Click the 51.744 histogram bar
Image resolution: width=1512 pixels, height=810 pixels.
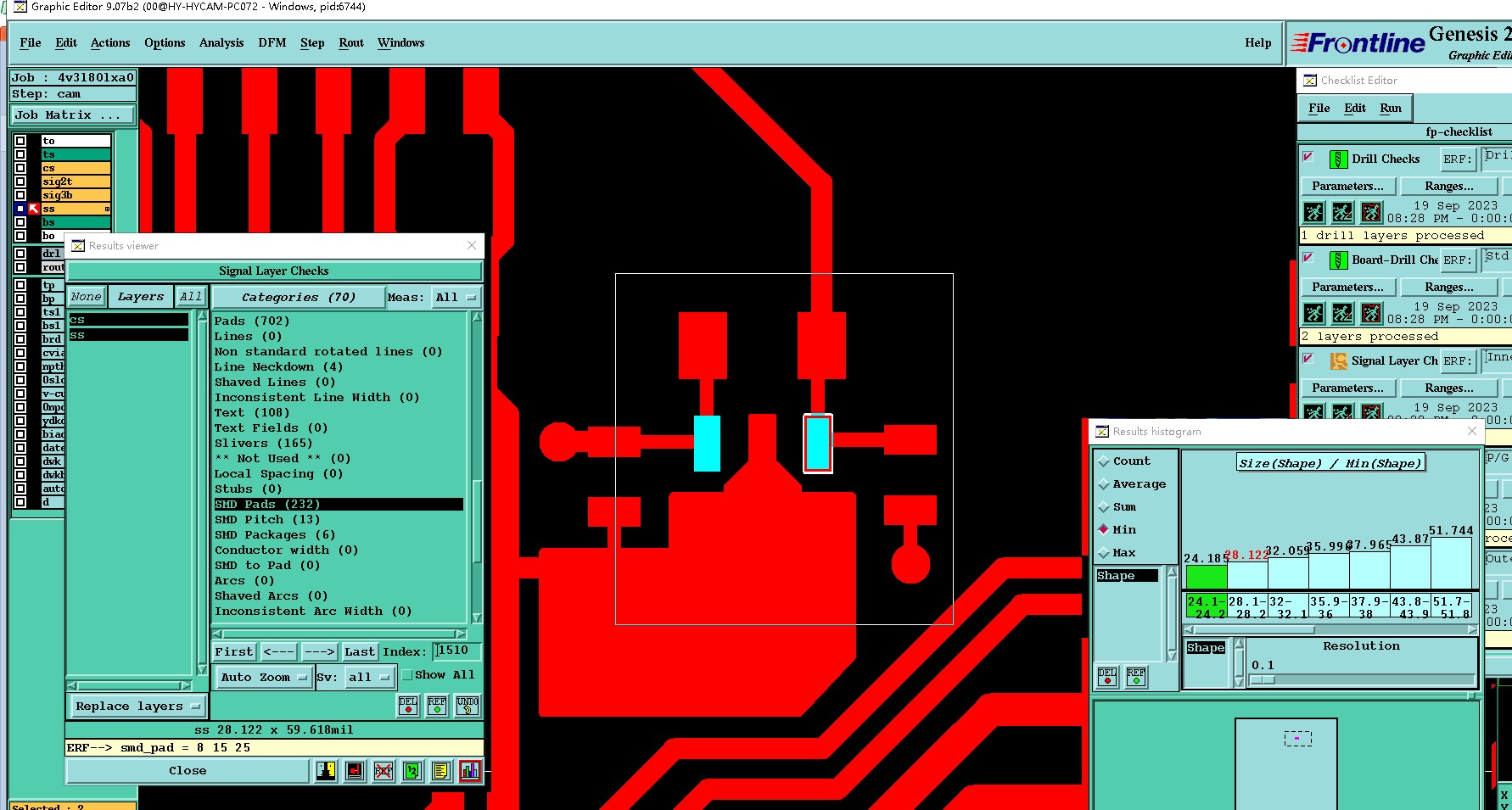(x=1451, y=563)
